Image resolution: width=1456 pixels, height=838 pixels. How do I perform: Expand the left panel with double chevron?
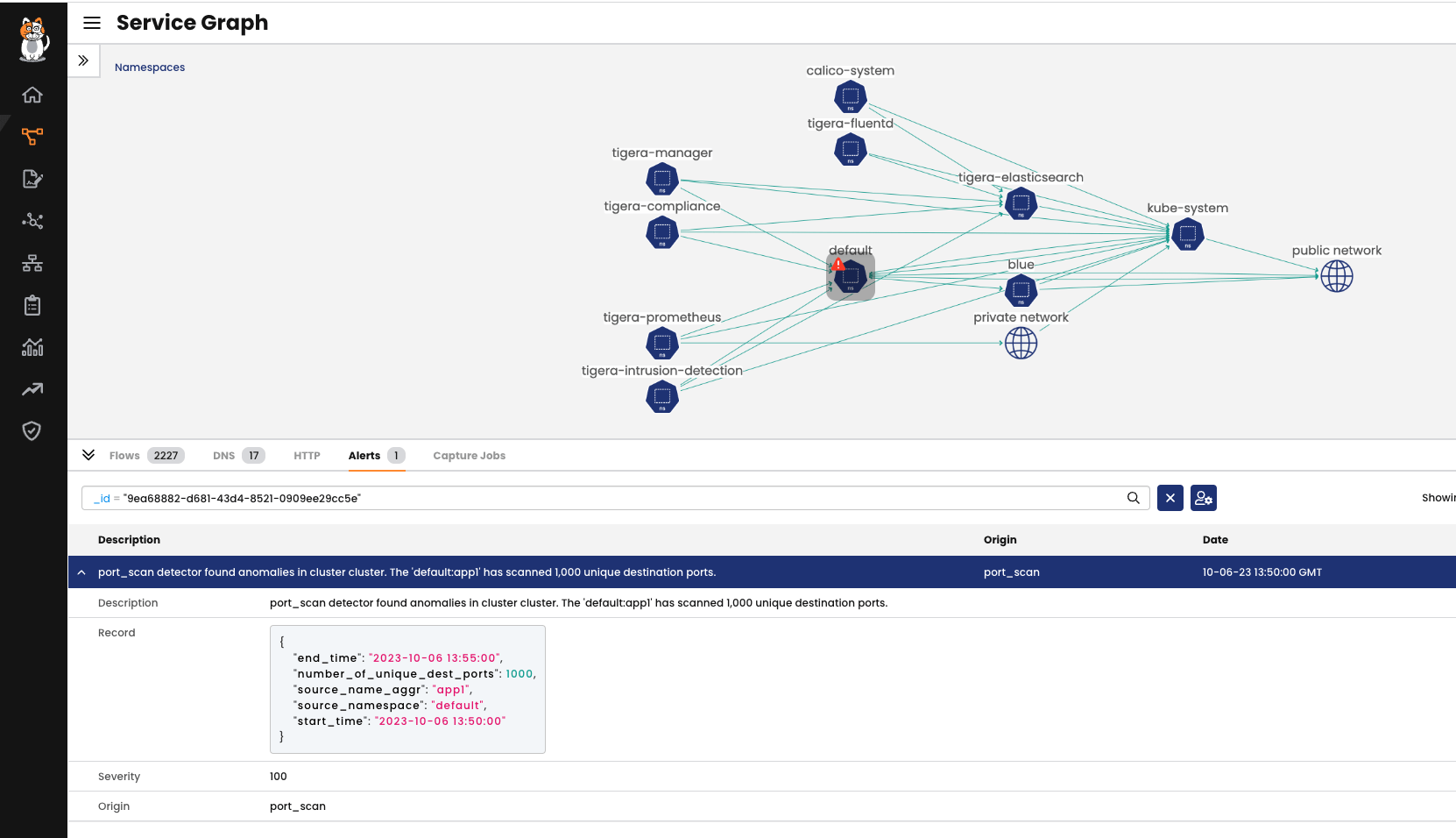click(83, 60)
